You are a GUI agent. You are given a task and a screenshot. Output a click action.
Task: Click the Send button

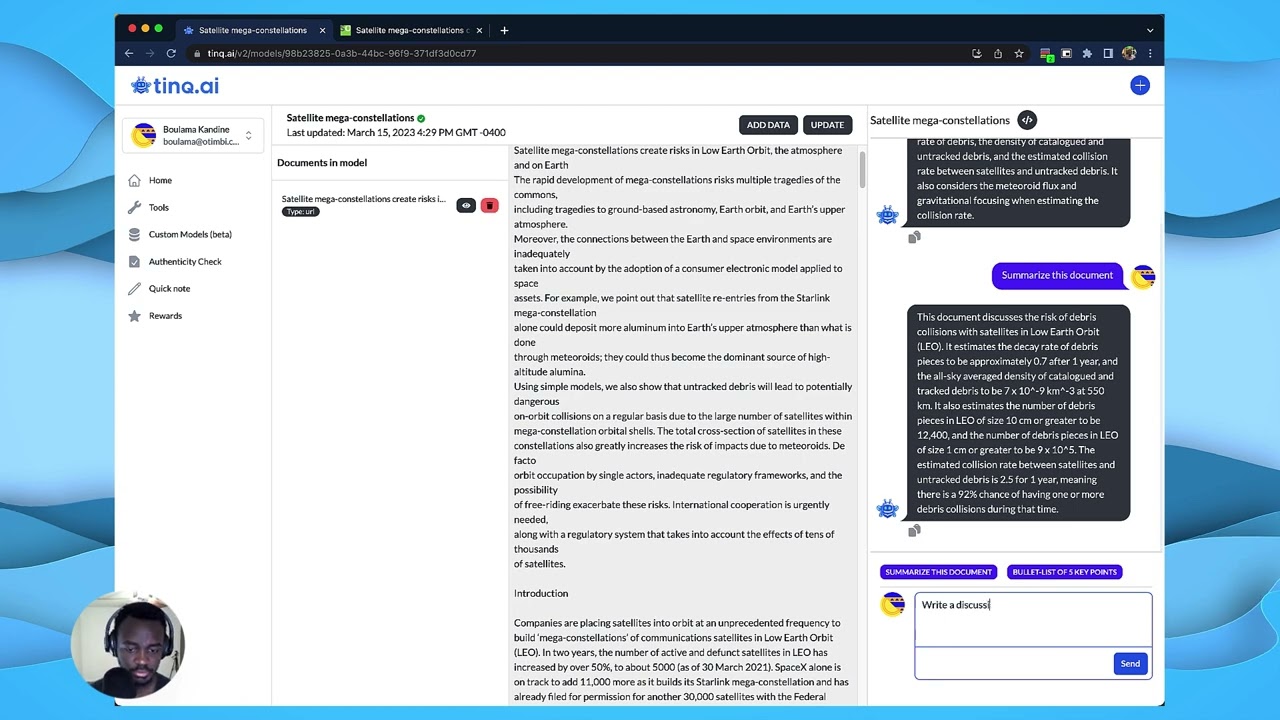click(1130, 664)
